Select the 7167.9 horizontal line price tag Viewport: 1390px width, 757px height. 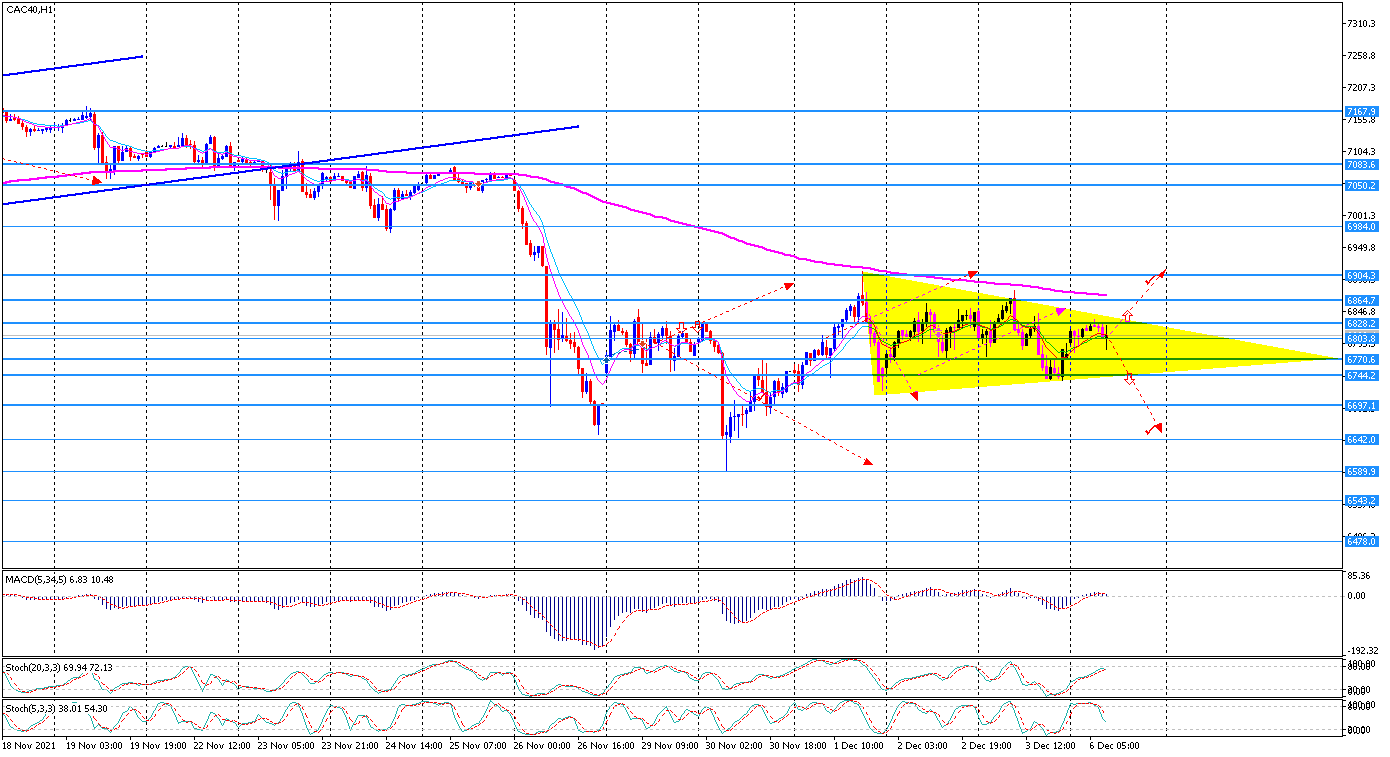tap(1362, 111)
